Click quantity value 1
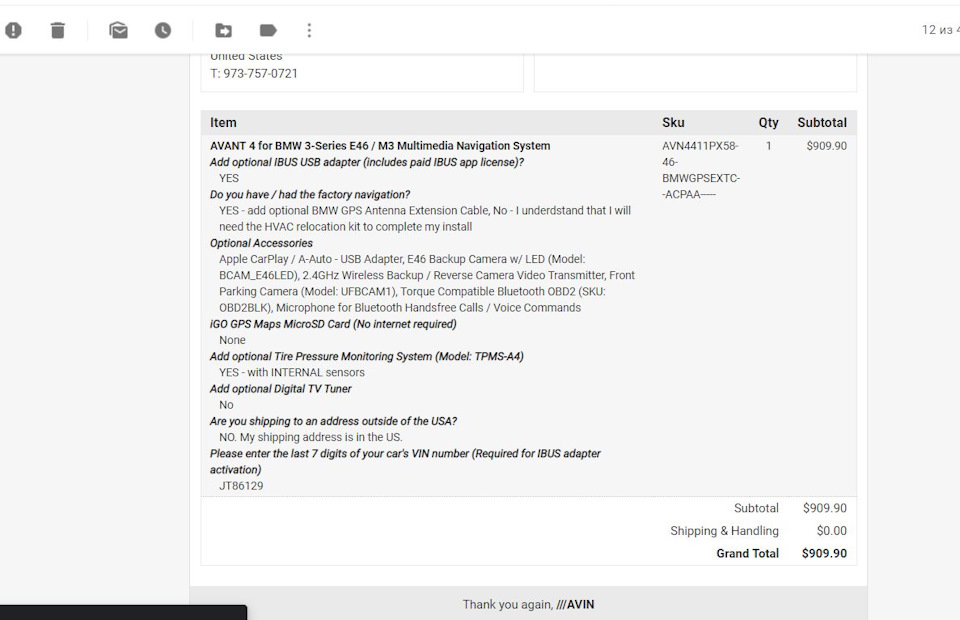This screenshot has height=620, width=960. click(x=768, y=146)
